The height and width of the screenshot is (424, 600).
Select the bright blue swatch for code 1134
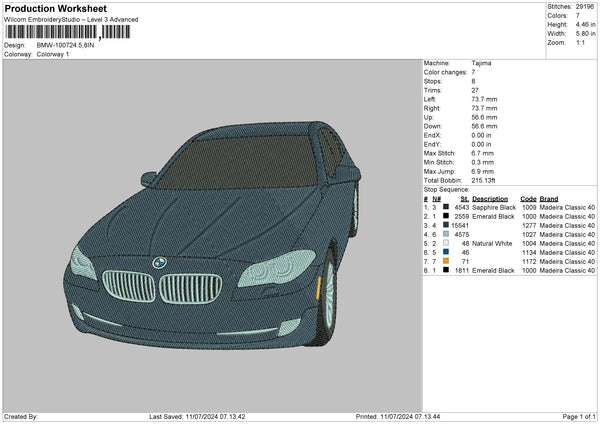446,252
